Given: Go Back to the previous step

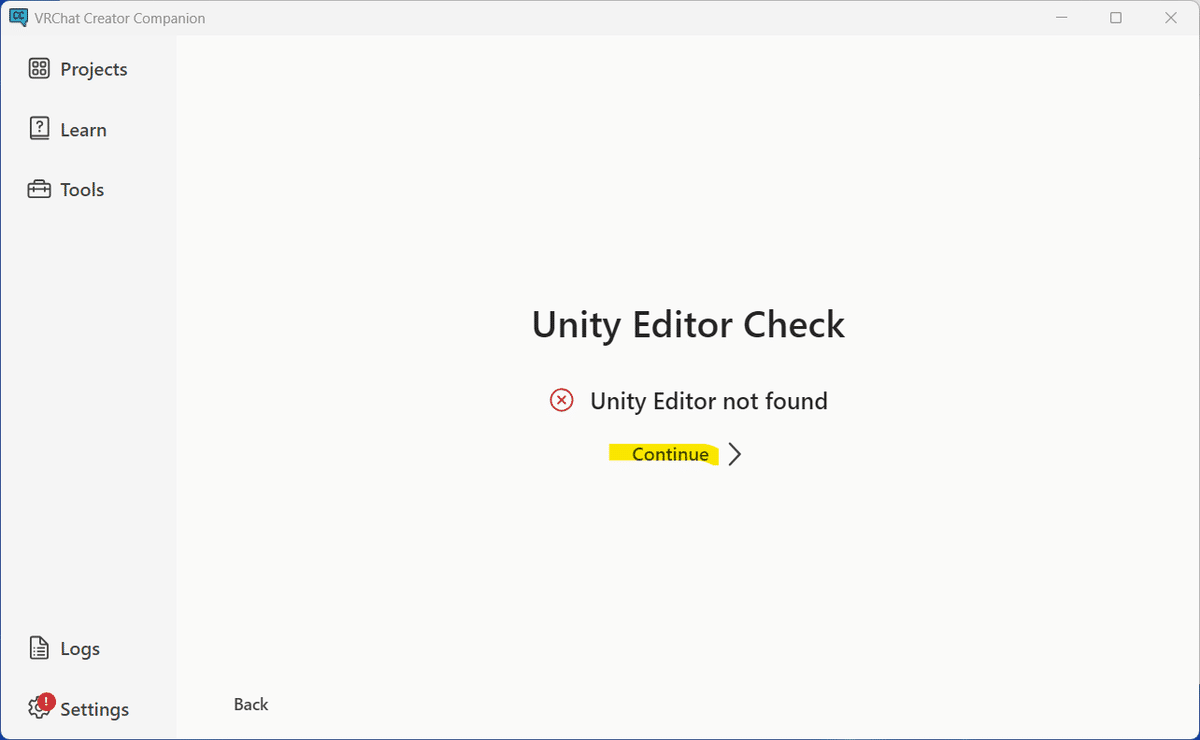Looking at the screenshot, I should pyautogui.click(x=251, y=704).
